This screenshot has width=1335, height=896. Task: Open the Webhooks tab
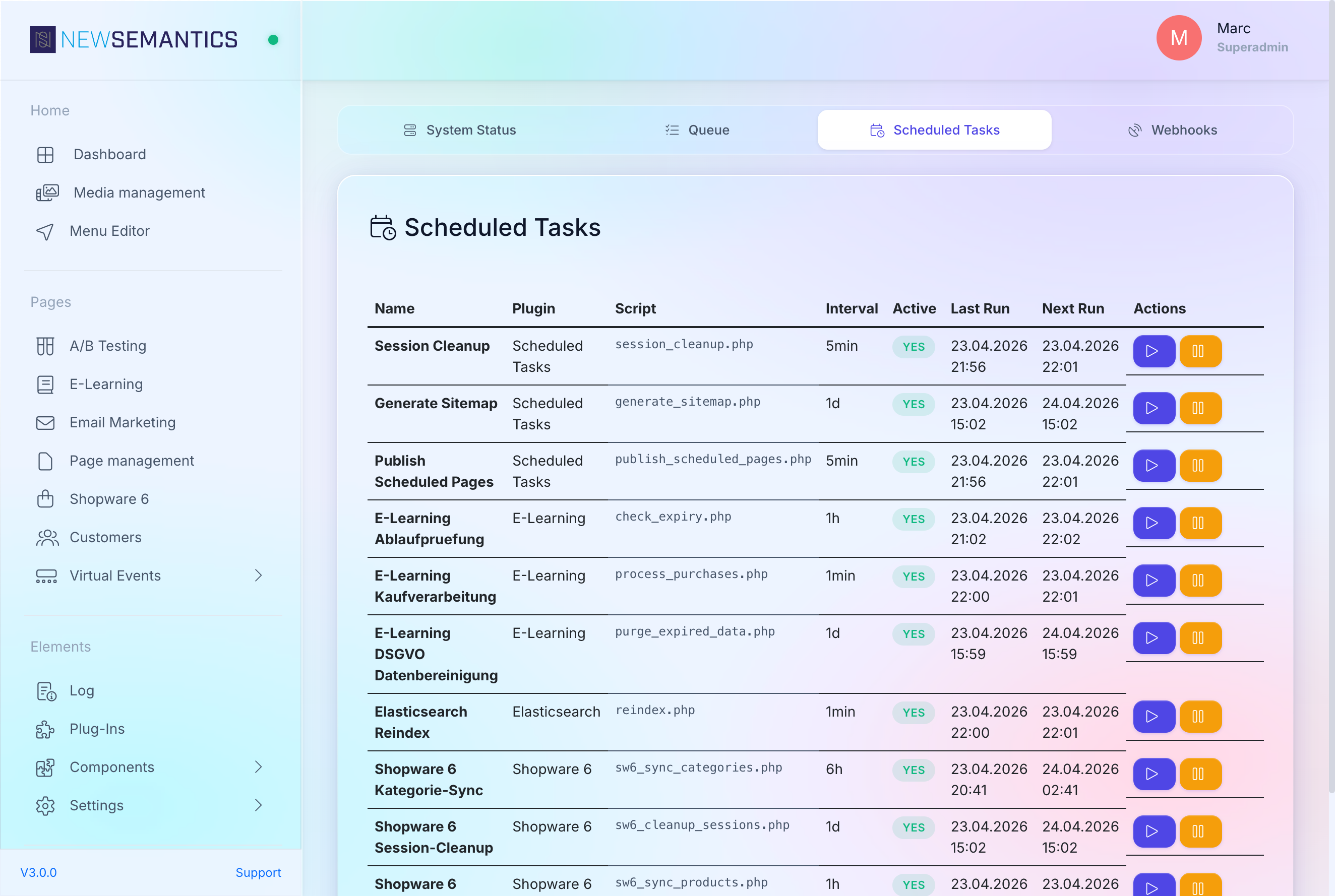point(1172,130)
